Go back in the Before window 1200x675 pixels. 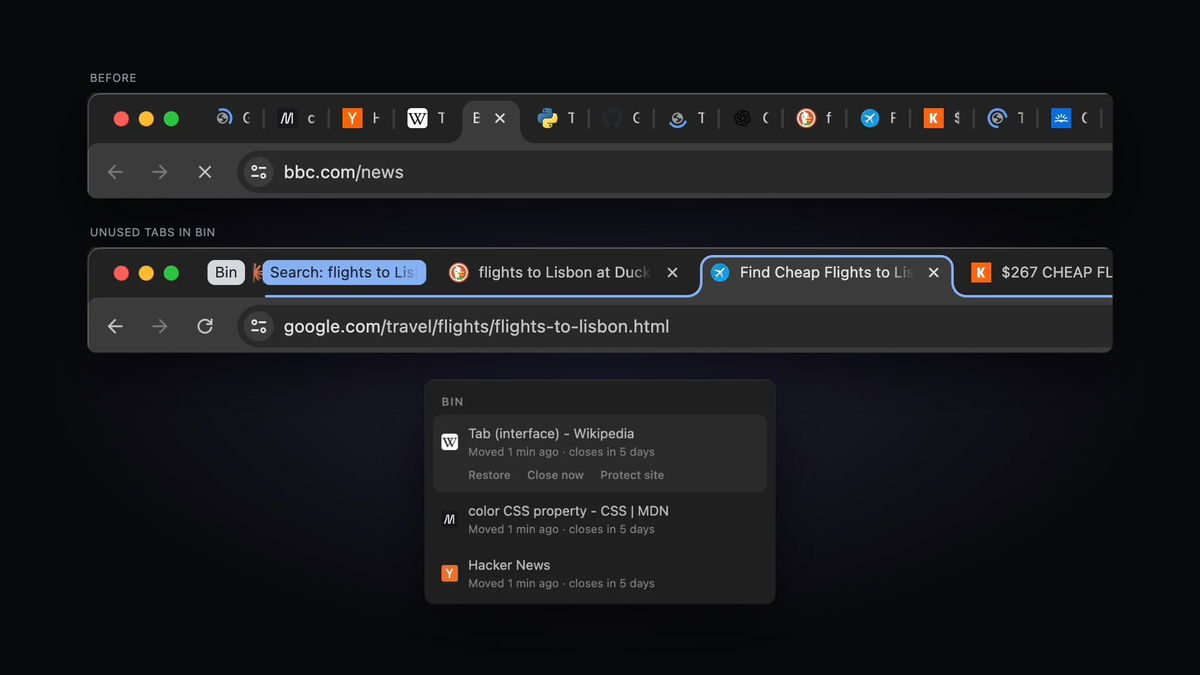tap(115, 172)
